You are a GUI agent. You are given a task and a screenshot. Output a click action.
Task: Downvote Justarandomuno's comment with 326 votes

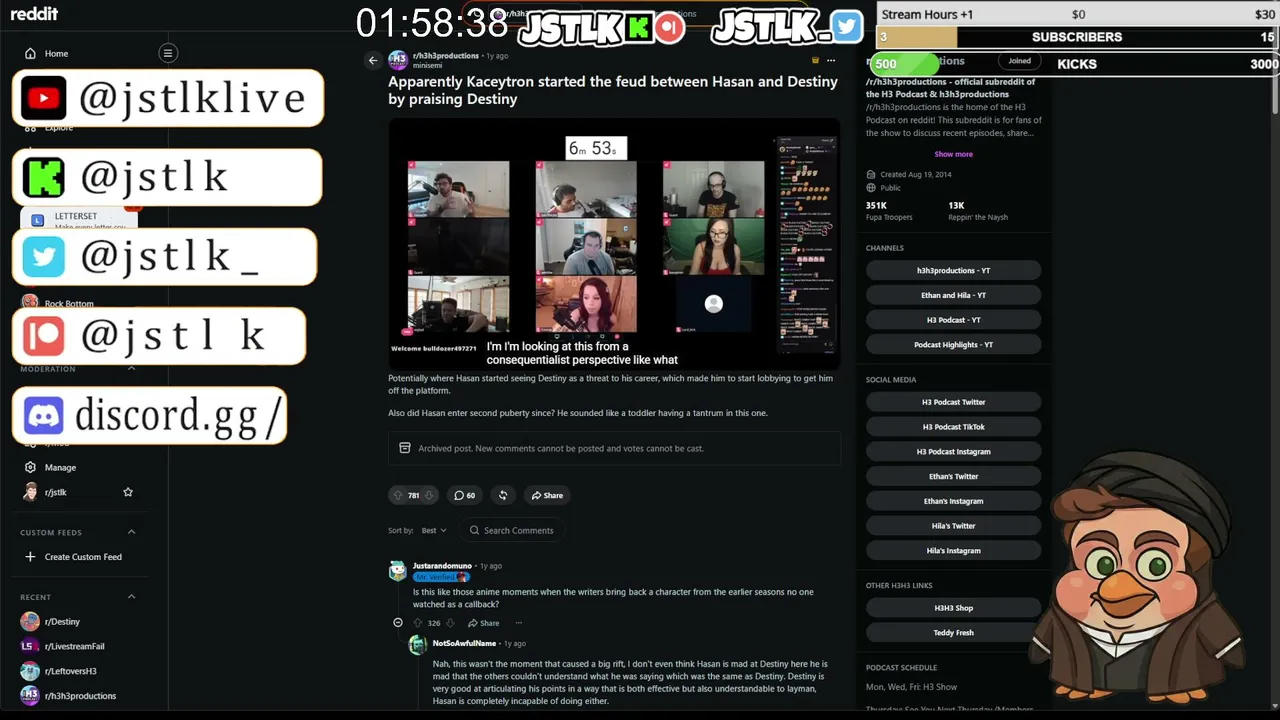450,623
